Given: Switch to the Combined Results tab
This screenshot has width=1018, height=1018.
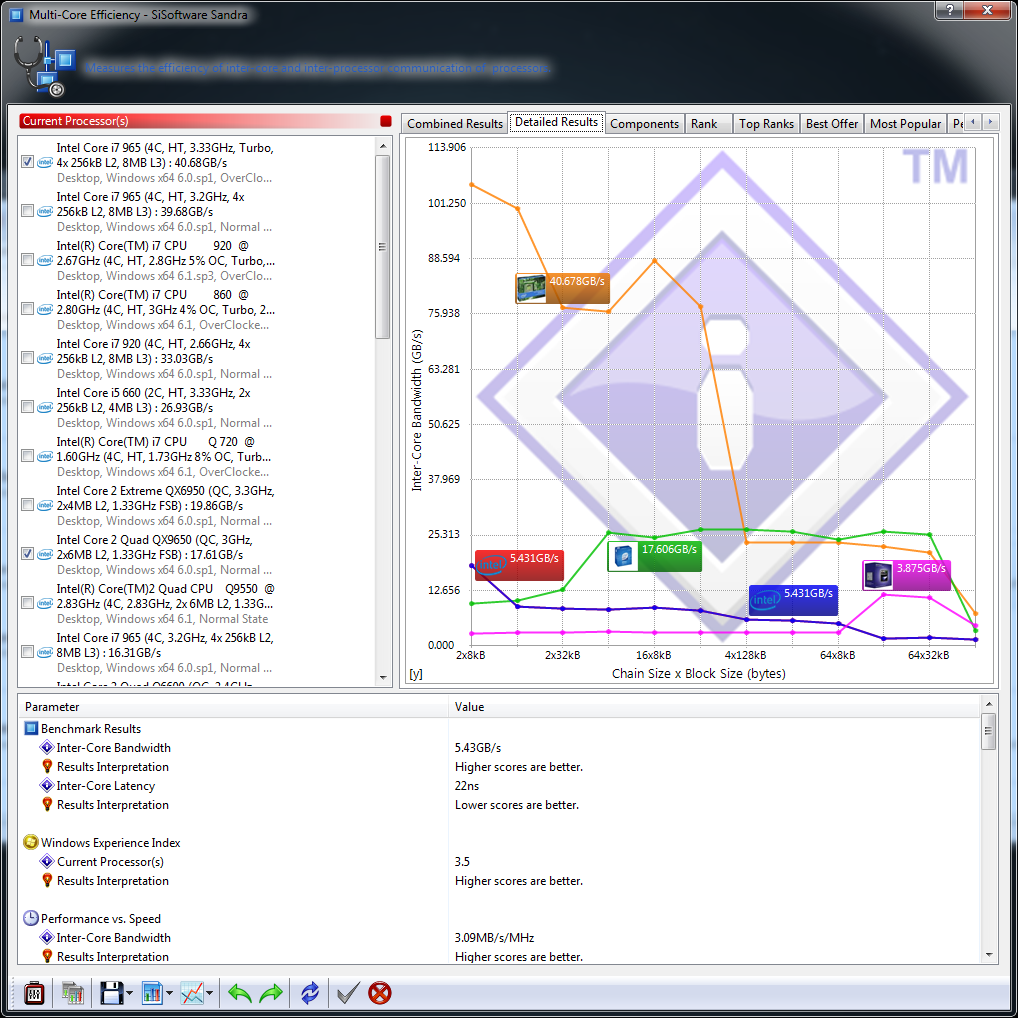Looking at the screenshot, I should (454, 123).
